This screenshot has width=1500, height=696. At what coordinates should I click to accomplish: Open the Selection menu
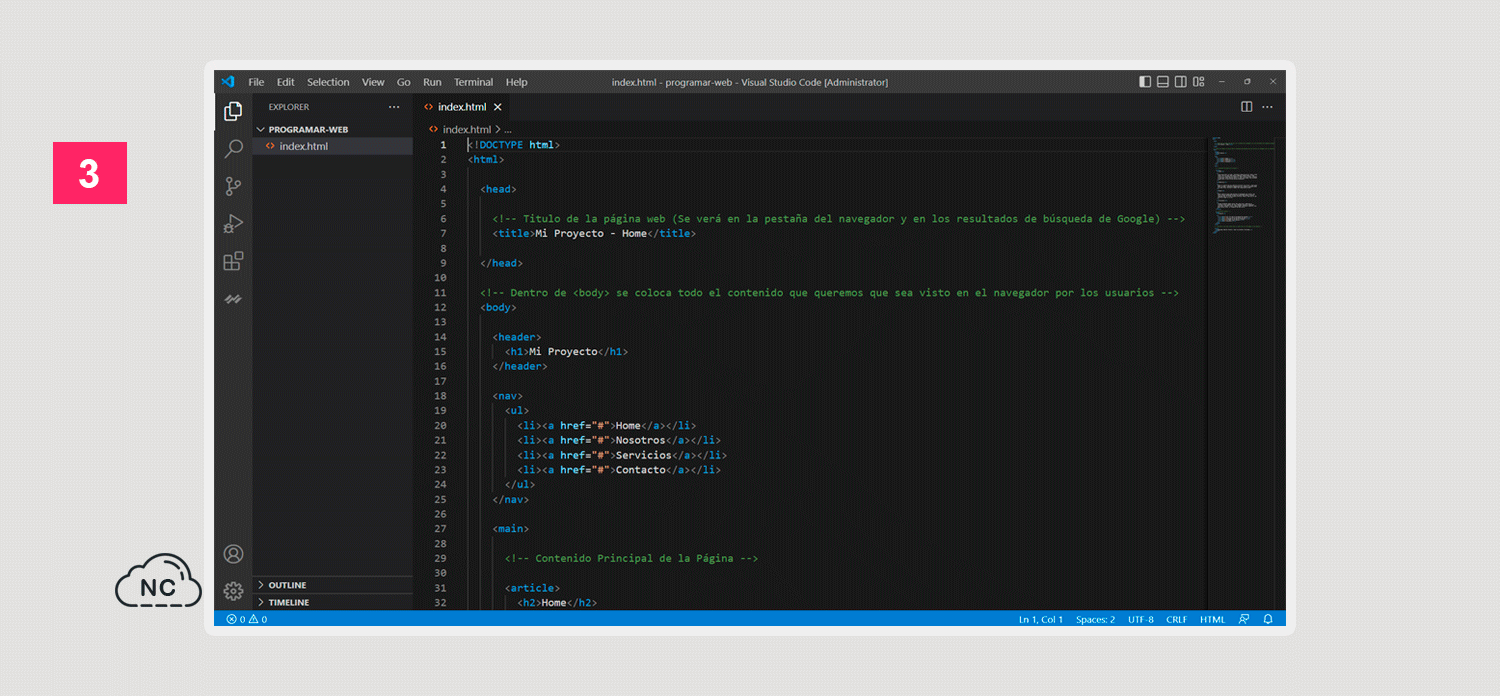point(328,82)
